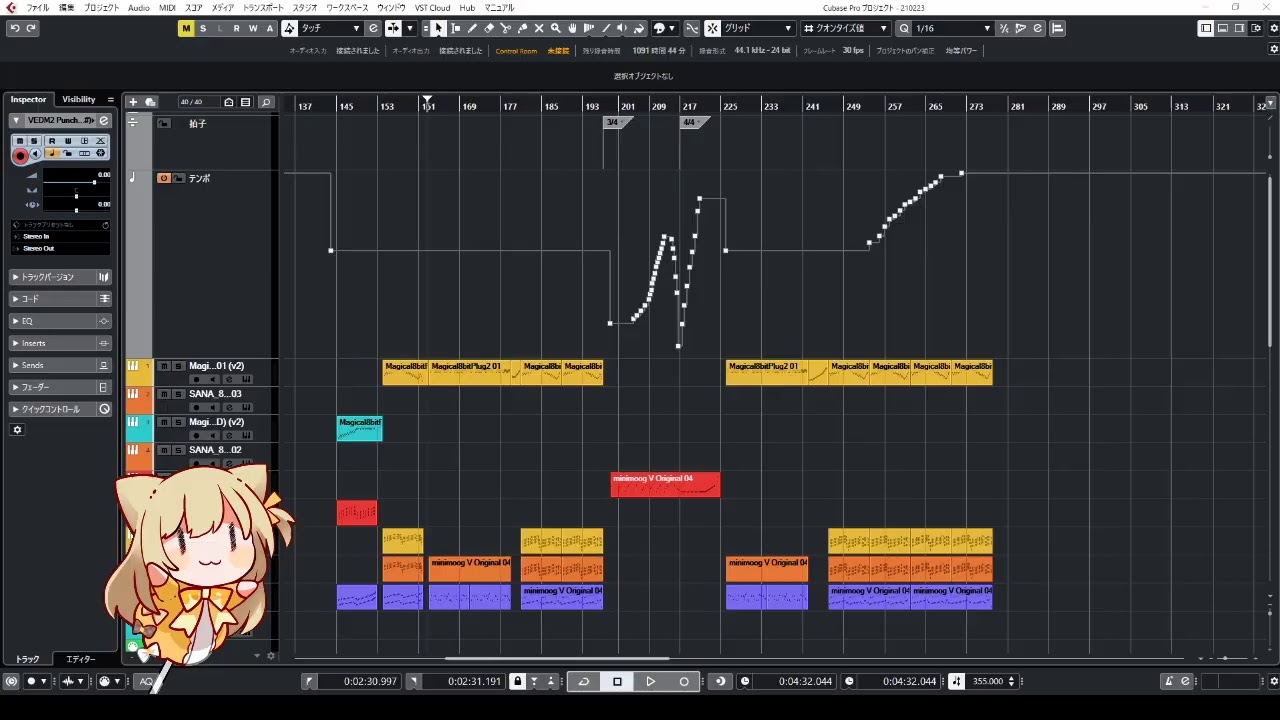Toggle the AQ auto-quantize button
The image size is (1280, 720).
(x=146, y=681)
